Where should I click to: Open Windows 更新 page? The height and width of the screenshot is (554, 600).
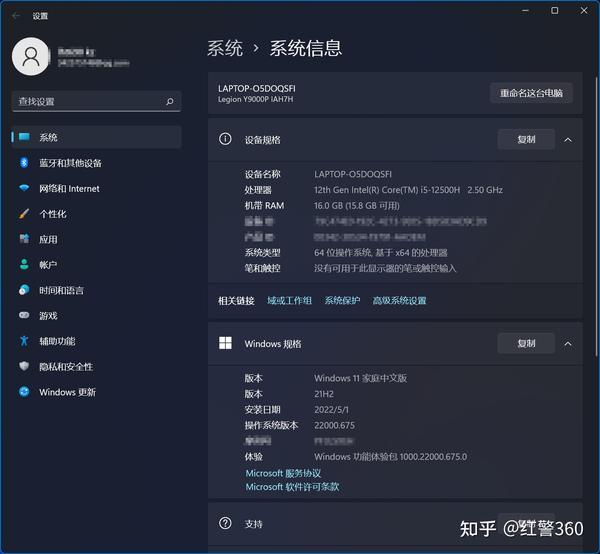point(96,392)
